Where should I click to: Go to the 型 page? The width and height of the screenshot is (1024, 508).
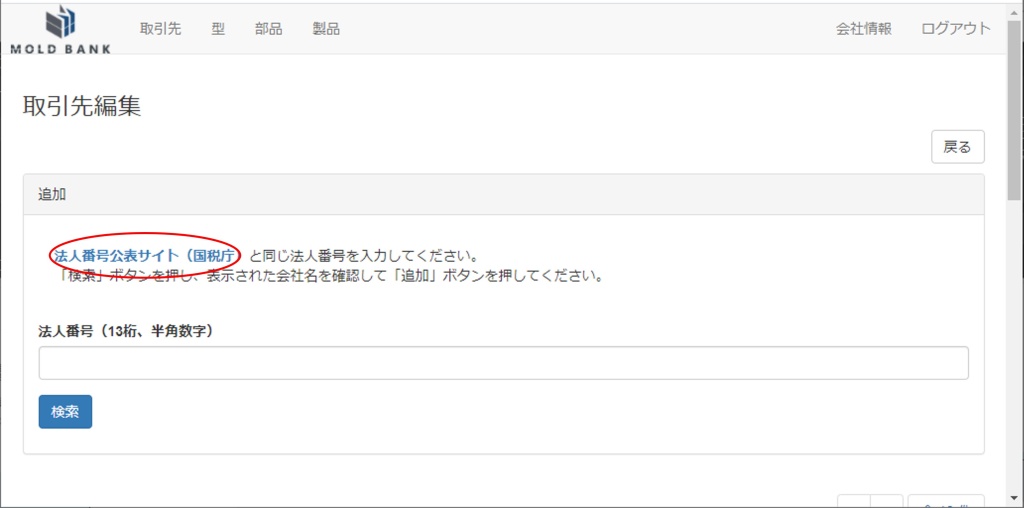click(218, 29)
